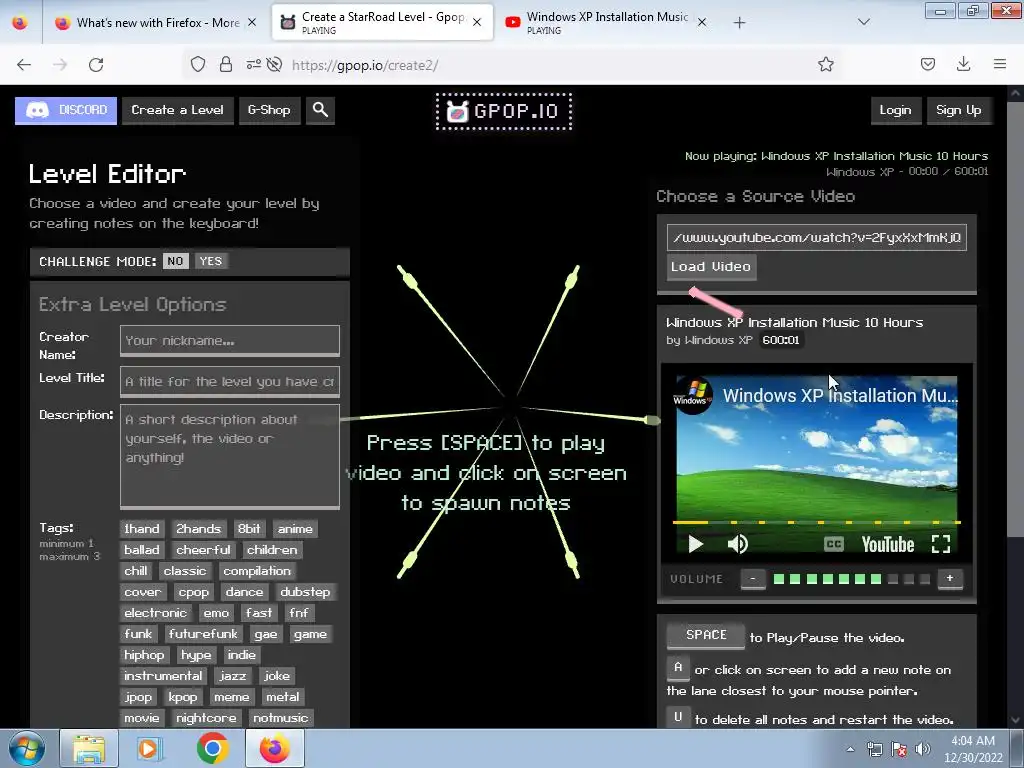The image size is (1024, 768).
Task: Increase volume with the plus button
Action: point(950,579)
